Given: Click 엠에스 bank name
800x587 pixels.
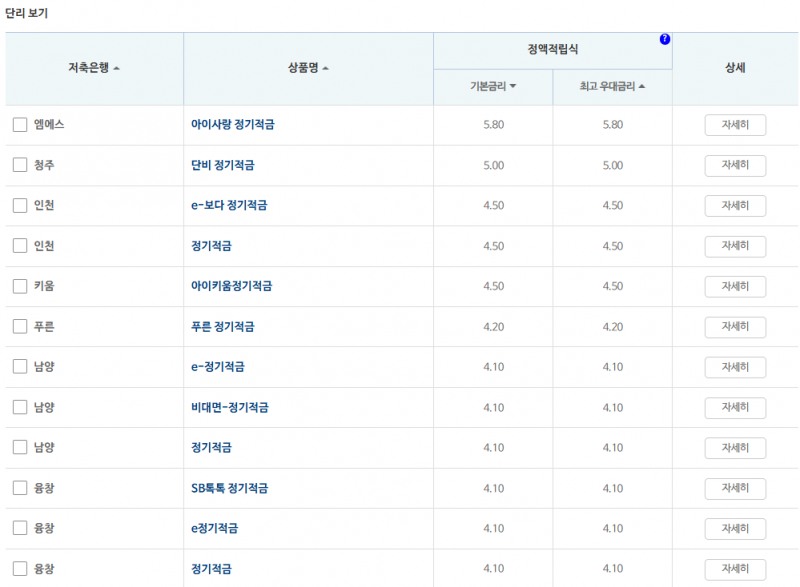Looking at the screenshot, I should point(49,124).
